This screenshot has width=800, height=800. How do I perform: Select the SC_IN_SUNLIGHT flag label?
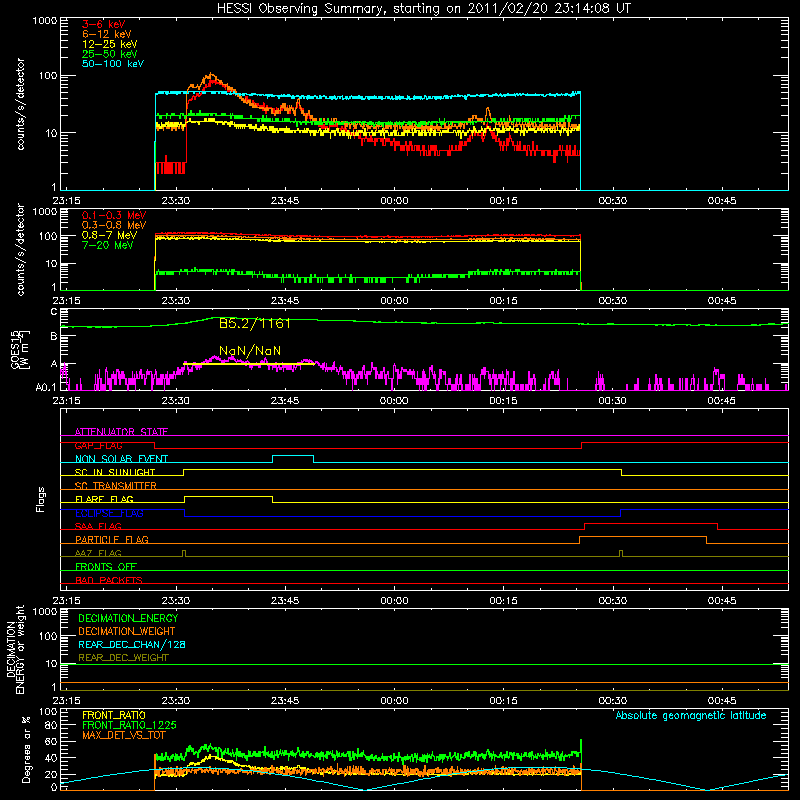point(115,472)
